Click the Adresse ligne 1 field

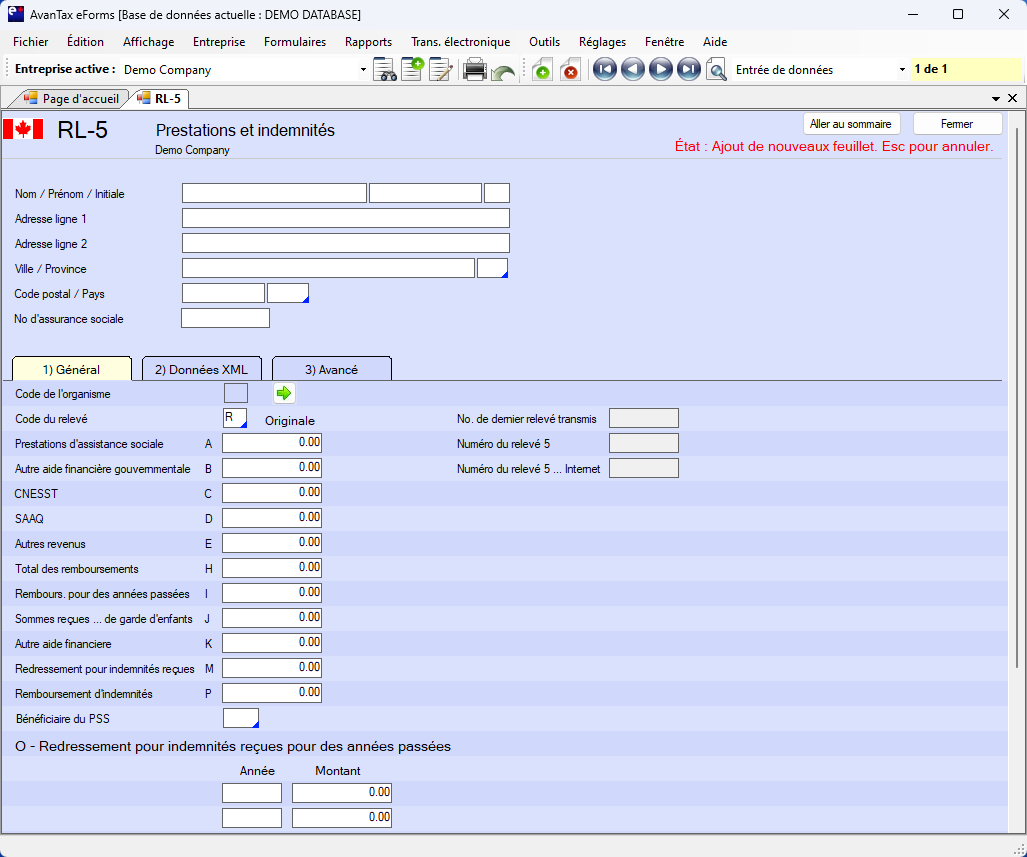(346, 218)
